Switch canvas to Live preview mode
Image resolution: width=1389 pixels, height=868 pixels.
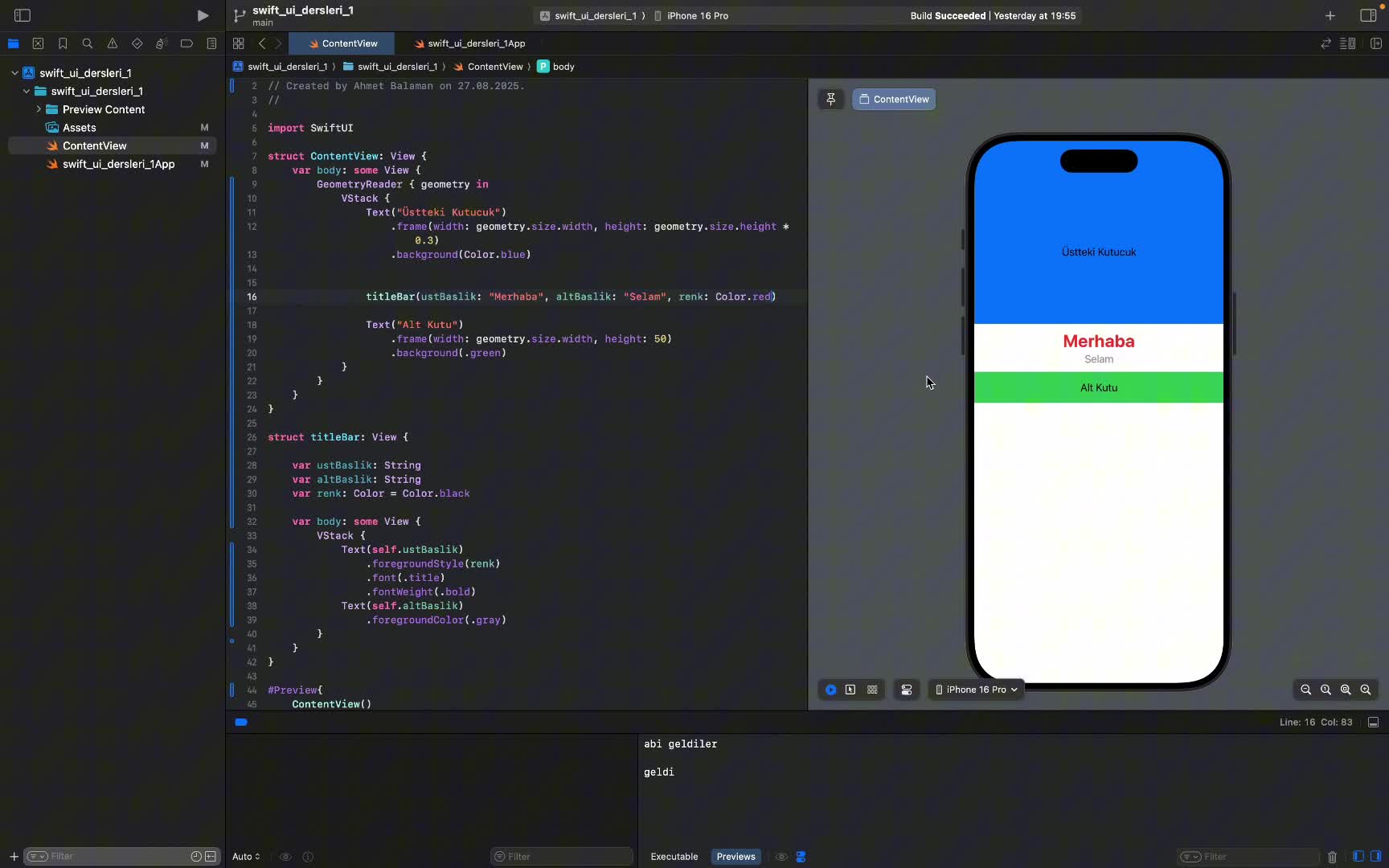point(830,690)
